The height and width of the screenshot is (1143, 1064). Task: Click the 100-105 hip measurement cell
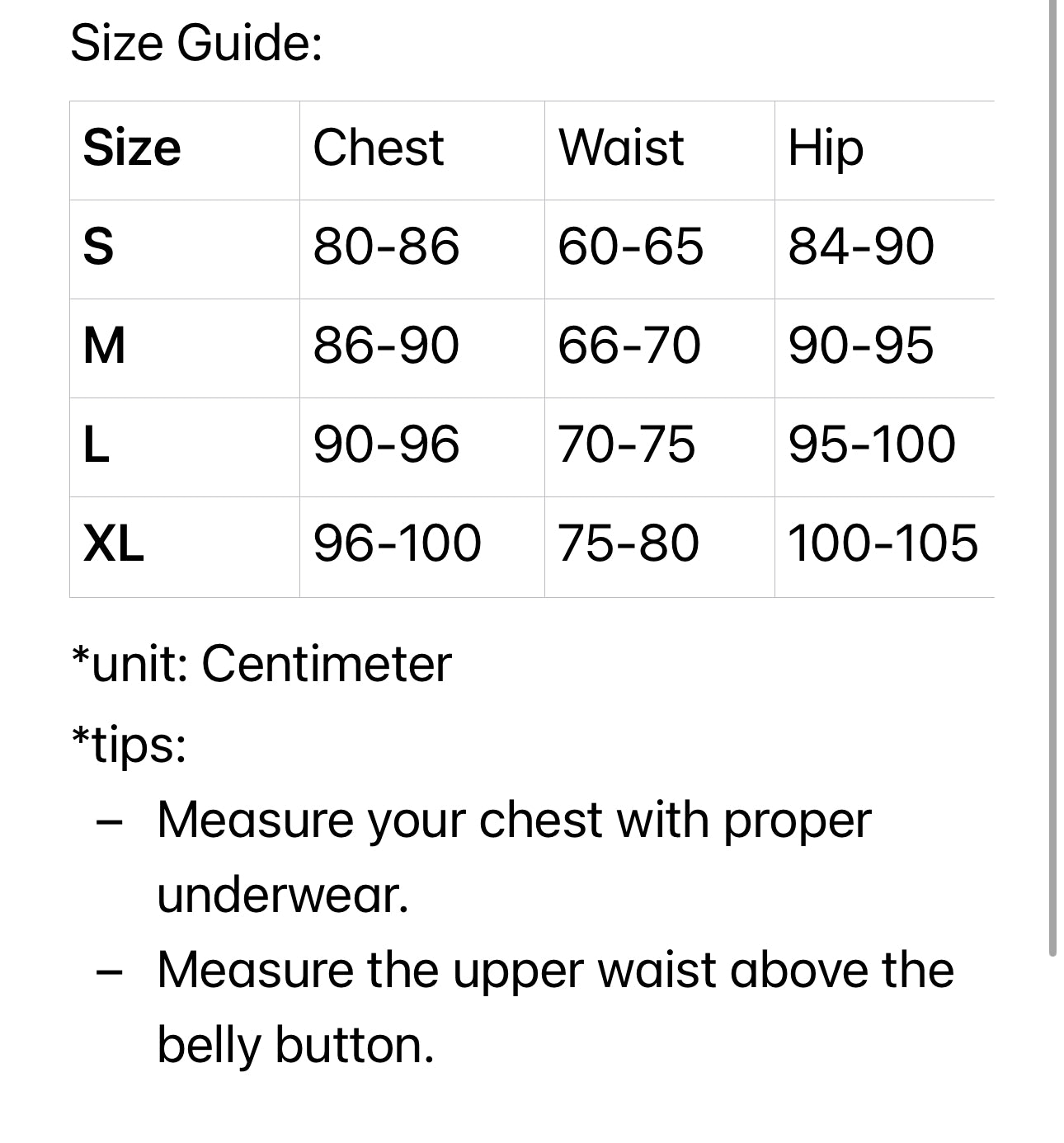pos(883,544)
